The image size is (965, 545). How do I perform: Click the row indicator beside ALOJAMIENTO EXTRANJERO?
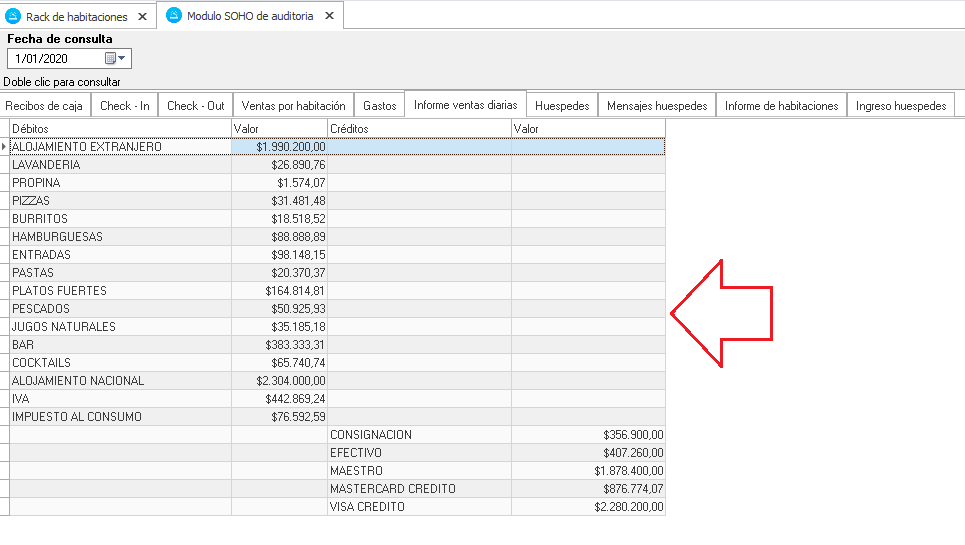(5, 147)
